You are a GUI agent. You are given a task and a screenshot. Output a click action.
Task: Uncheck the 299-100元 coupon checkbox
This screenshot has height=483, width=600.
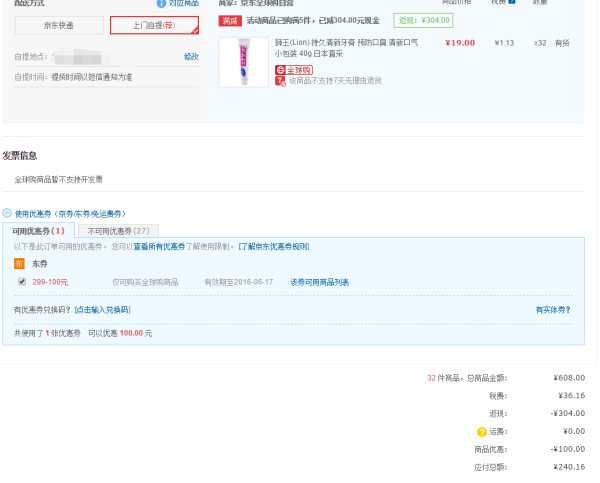tap(22, 282)
